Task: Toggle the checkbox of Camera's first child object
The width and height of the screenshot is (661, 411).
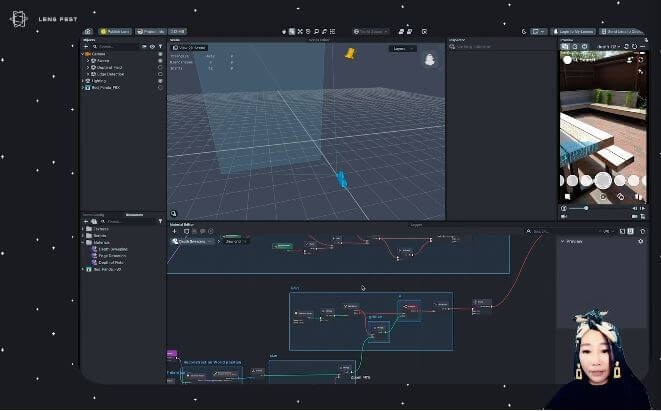Action: coord(160,61)
